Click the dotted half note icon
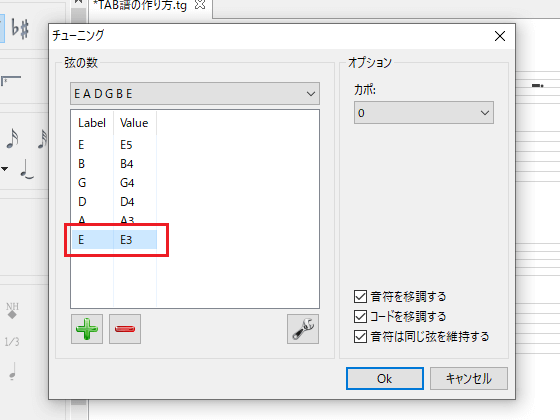 [13, 371]
